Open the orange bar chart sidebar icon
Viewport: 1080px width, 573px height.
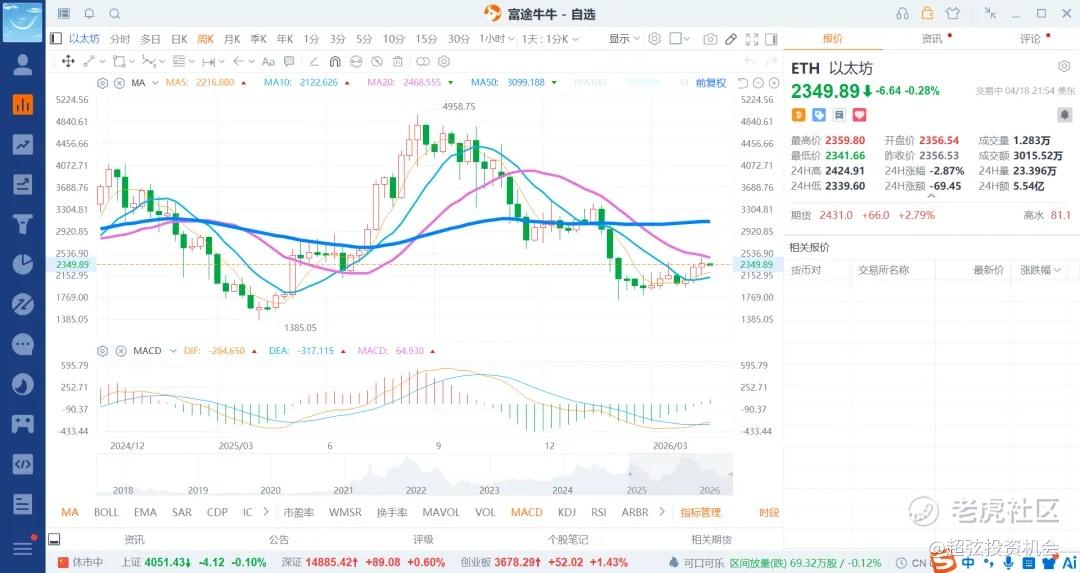23,105
